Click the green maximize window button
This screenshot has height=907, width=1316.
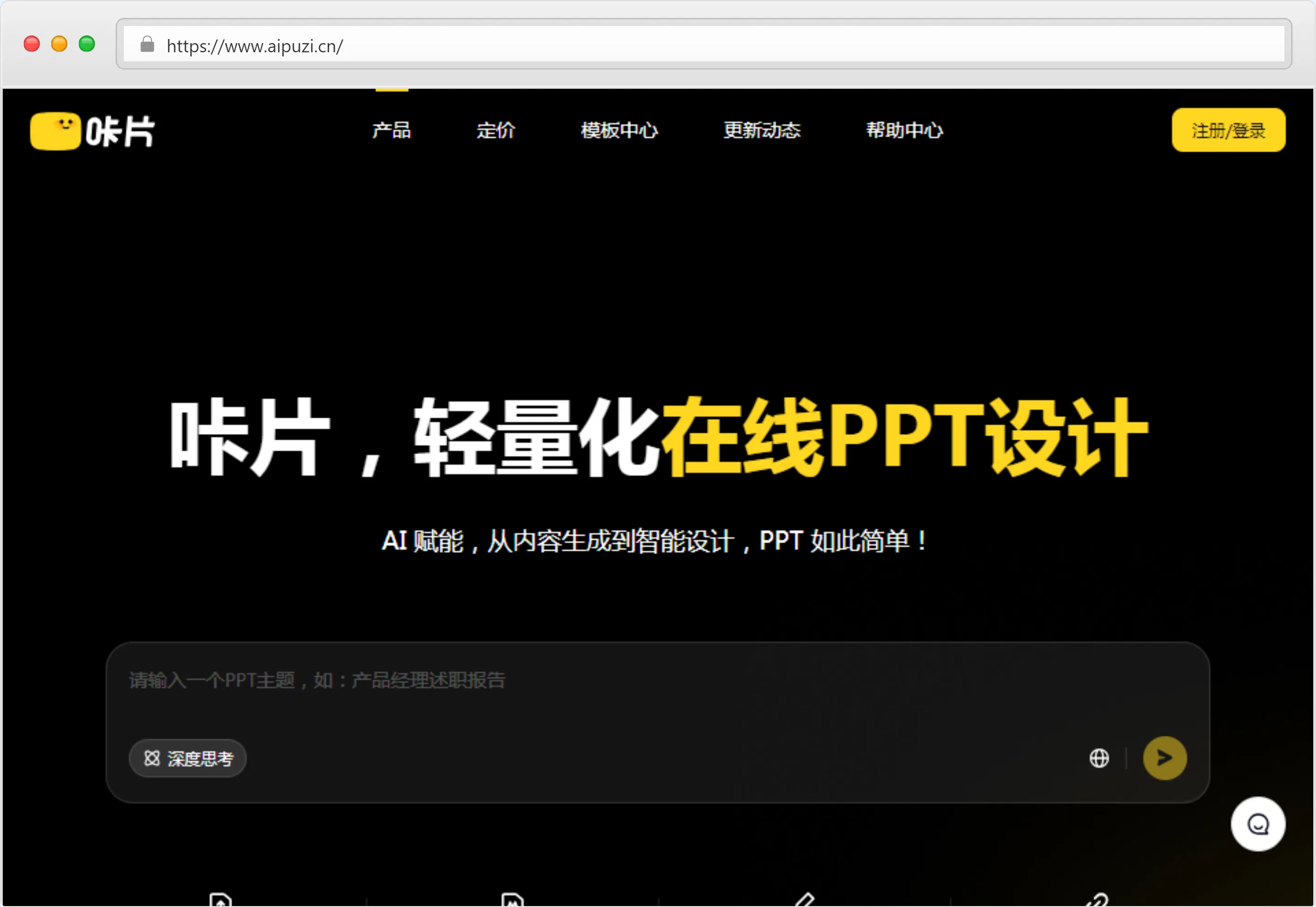87,44
